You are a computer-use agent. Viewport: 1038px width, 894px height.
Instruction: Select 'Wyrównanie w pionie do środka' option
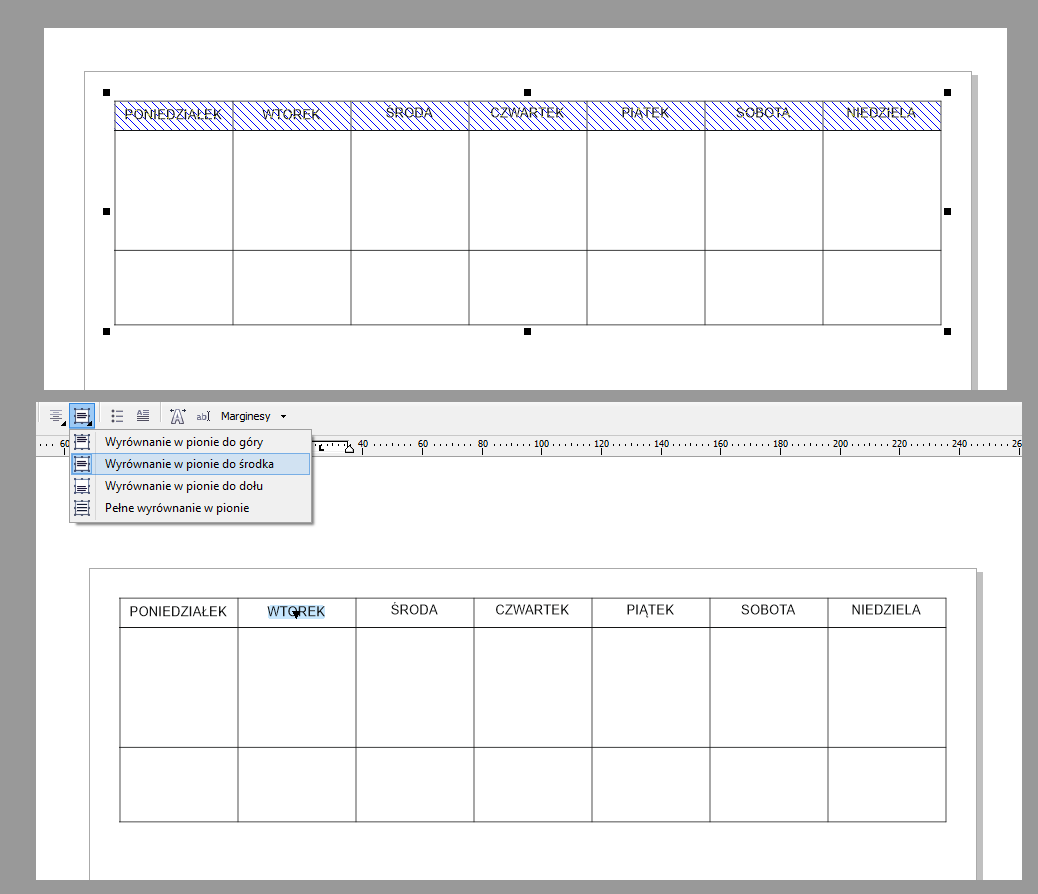pos(189,464)
